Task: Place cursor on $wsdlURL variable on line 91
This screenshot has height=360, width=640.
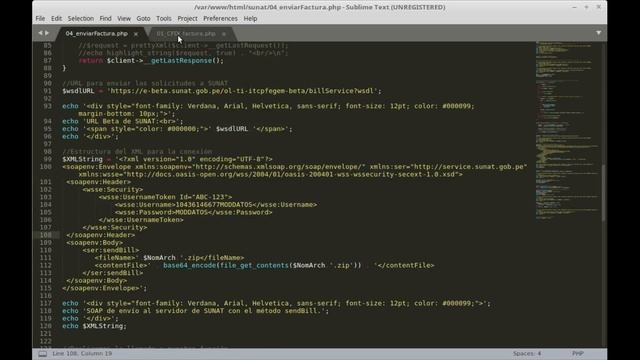Action: pos(78,91)
